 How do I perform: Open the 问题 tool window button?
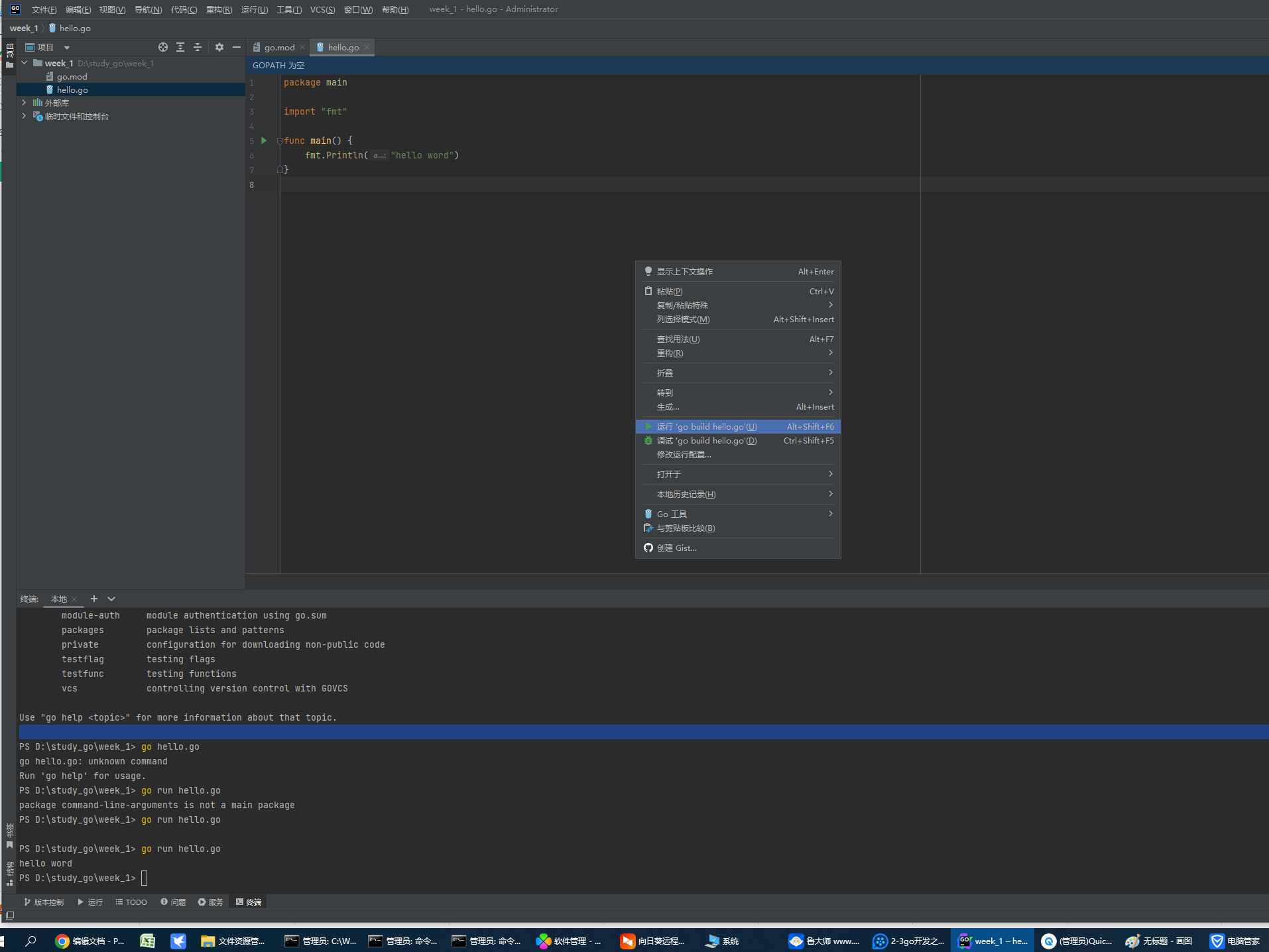(x=173, y=902)
